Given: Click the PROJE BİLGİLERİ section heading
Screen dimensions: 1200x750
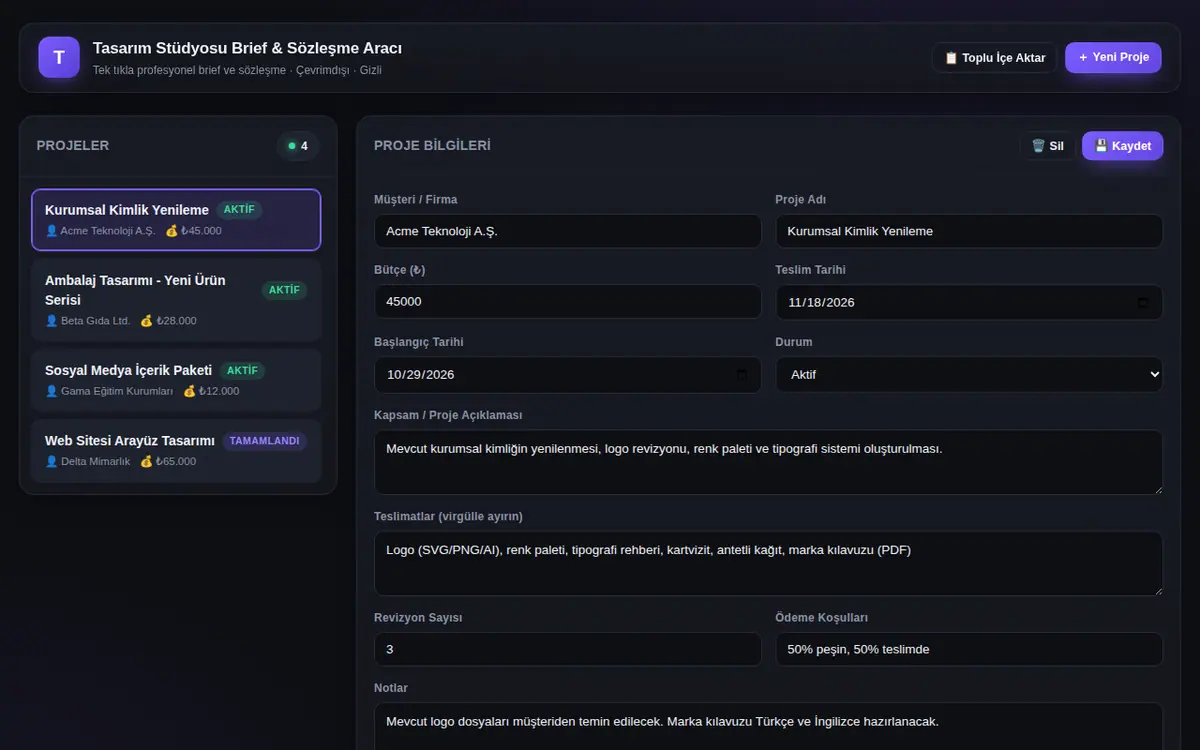Looking at the screenshot, I should (433, 146).
